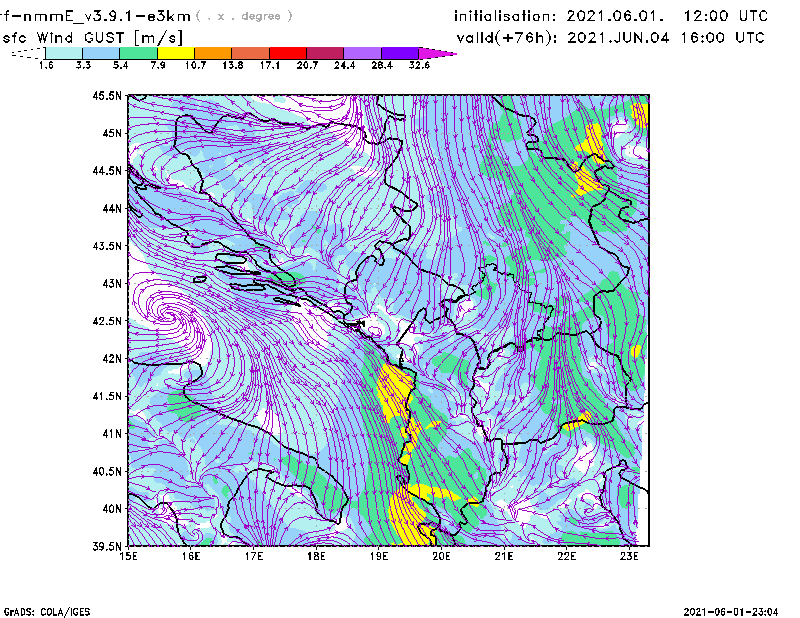800x618 pixels.
Task: Click longitude label 21E
Action: click(x=504, y=556)
